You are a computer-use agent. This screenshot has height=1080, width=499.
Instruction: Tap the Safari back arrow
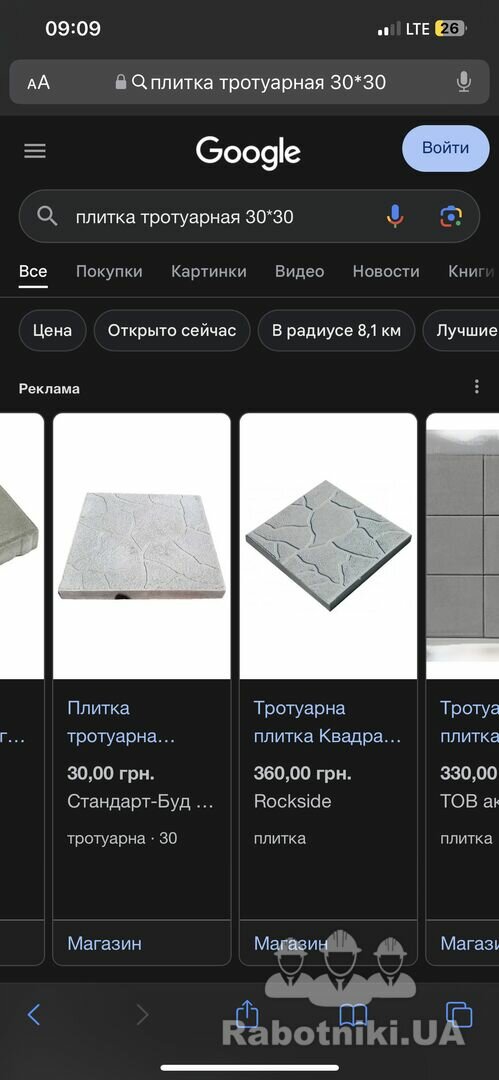pos(34,1014)
